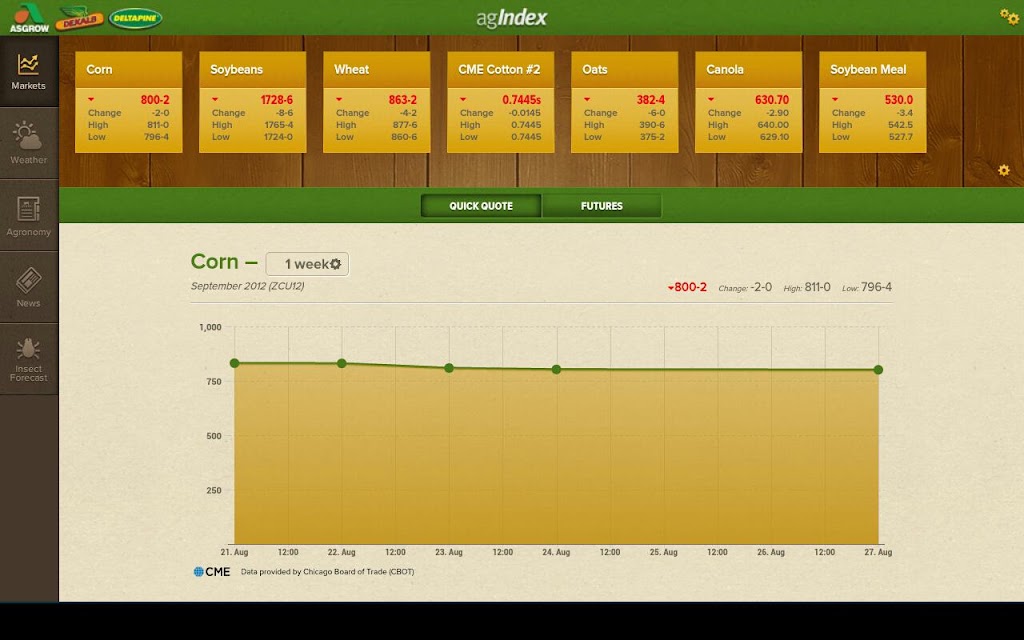Click the 23. Aug data point on chart
This screenshot has height=640, width=1024.
pyautogui.click(x=449, y=368)
